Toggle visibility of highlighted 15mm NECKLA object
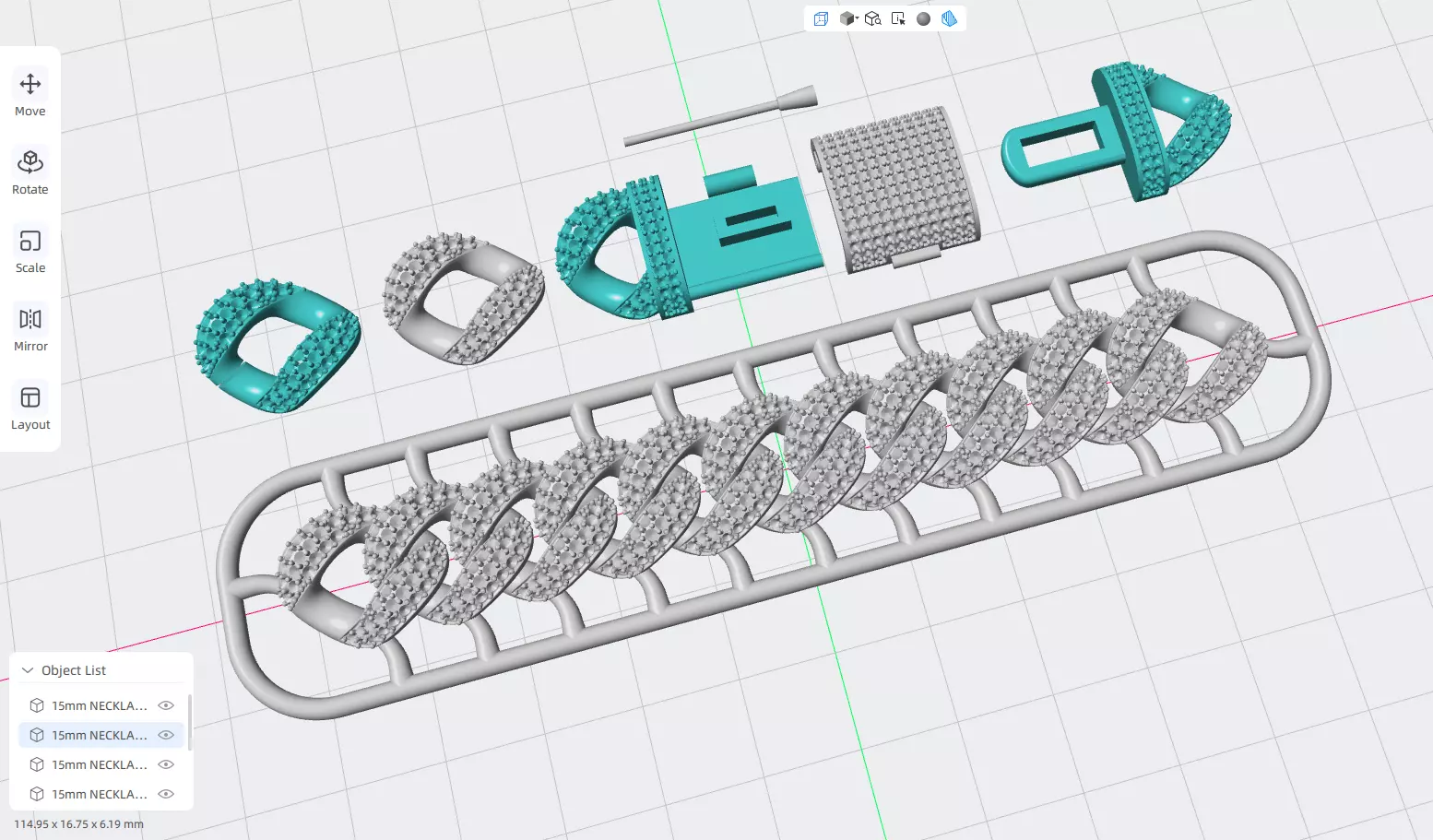The width and height of the screenshot is (1433, 840). 166,735
